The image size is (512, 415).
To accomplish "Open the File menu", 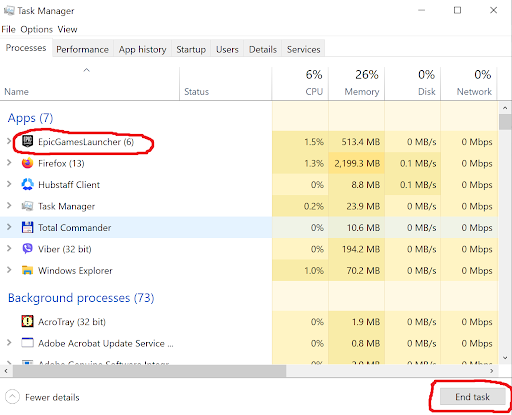I will click(8, 29).
